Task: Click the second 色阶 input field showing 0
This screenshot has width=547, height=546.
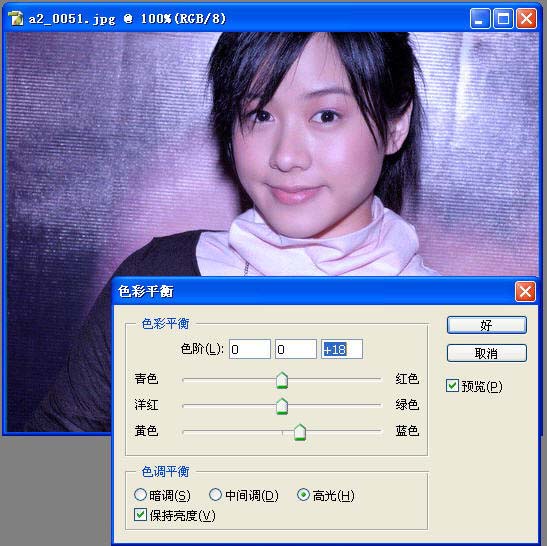Action: pos(296,349)
